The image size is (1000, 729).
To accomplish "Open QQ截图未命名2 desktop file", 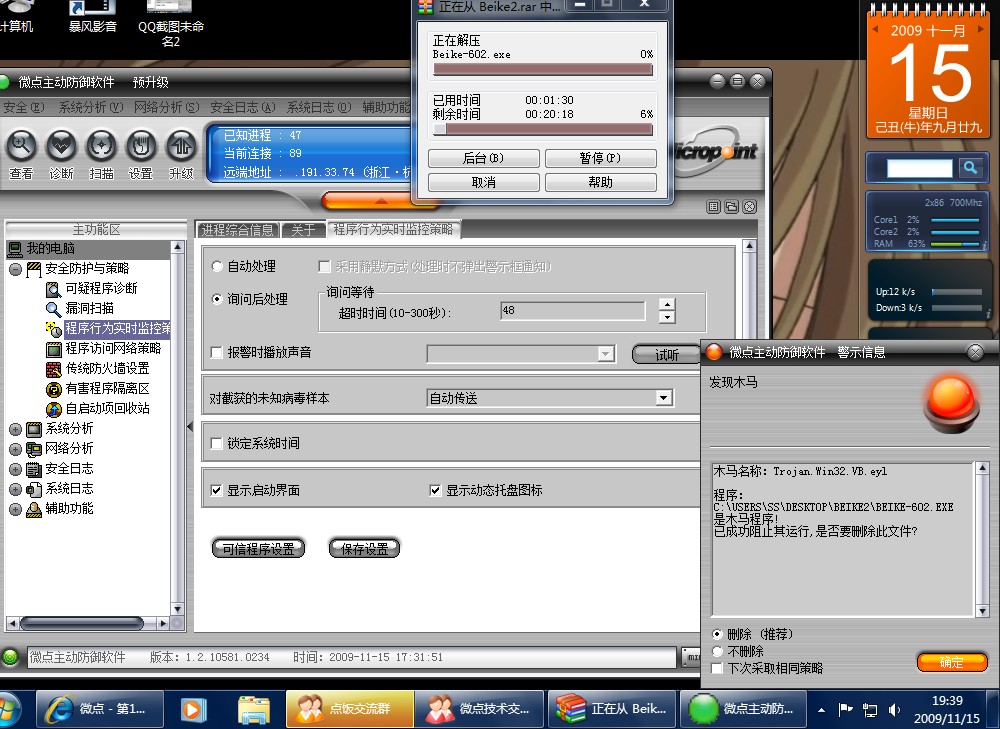I will (171, 23).
